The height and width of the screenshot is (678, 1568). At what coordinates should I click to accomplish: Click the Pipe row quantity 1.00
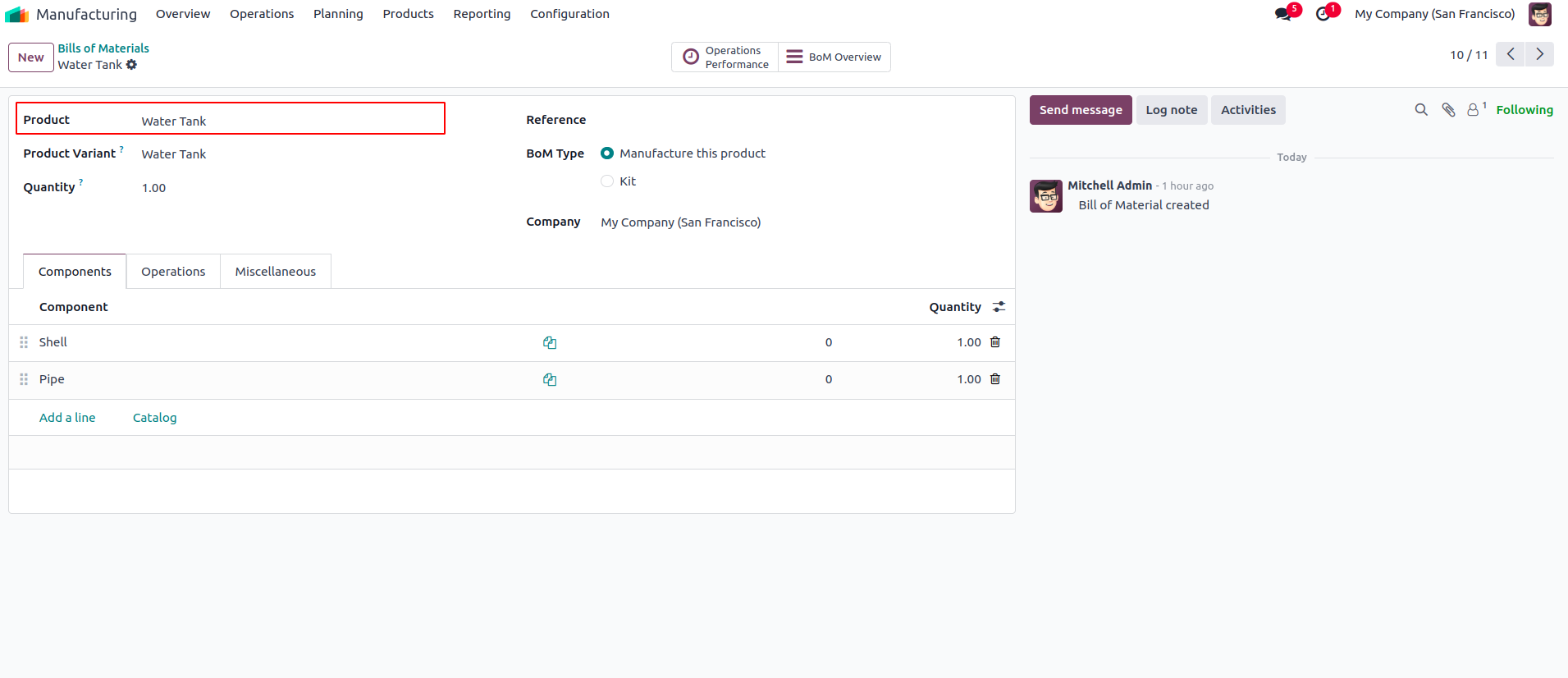[x=968, y=379]
